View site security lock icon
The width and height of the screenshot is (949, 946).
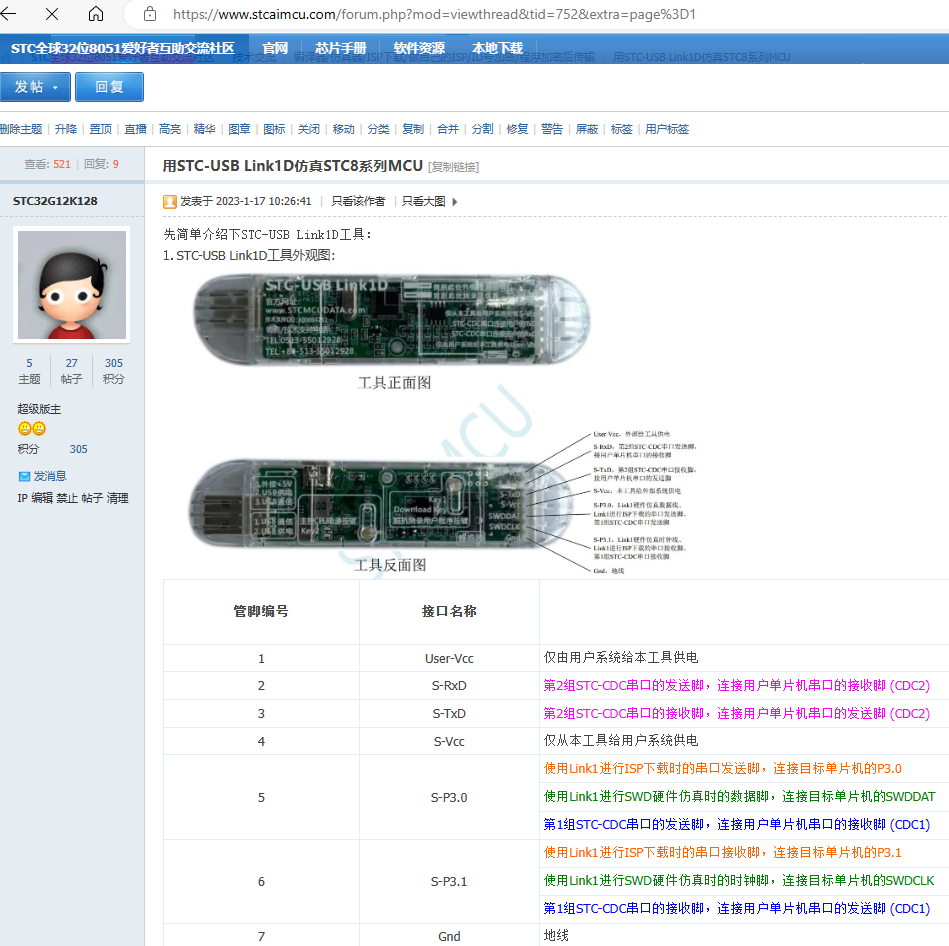point(150,14)
